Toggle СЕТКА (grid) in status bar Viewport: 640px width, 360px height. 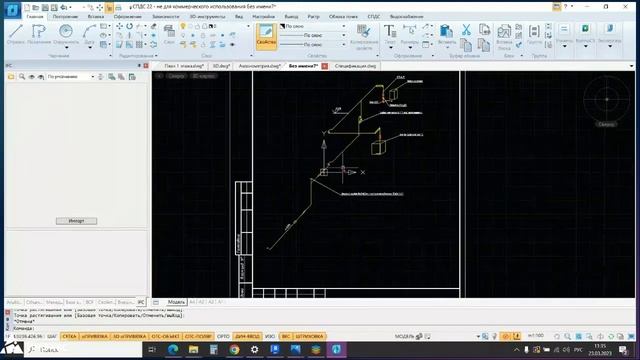coord(69,336)
